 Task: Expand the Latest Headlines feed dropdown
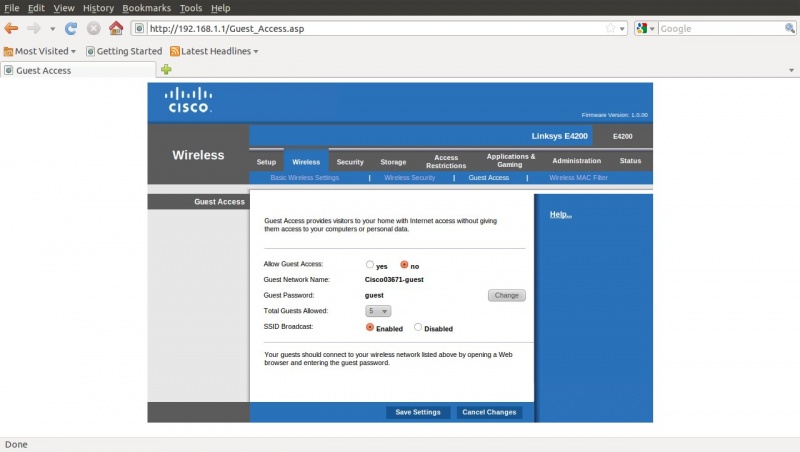214,50
